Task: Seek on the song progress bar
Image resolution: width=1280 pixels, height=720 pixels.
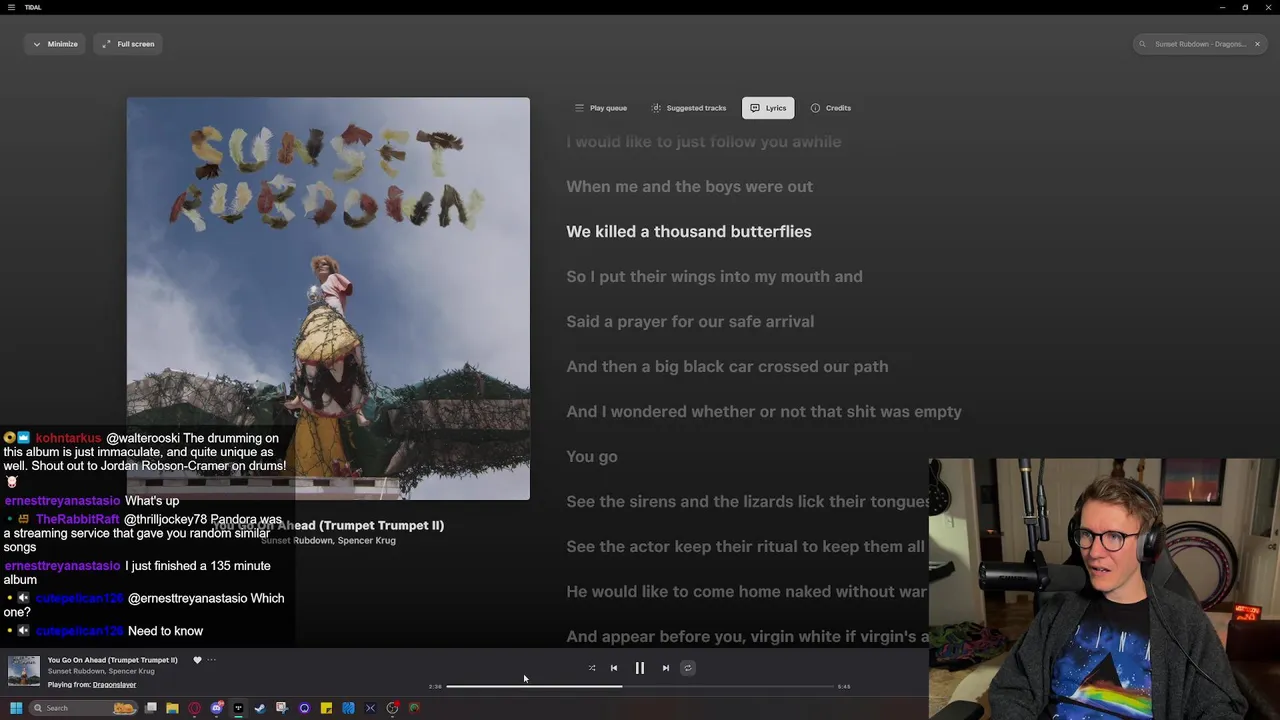Action: coord(640,687)
